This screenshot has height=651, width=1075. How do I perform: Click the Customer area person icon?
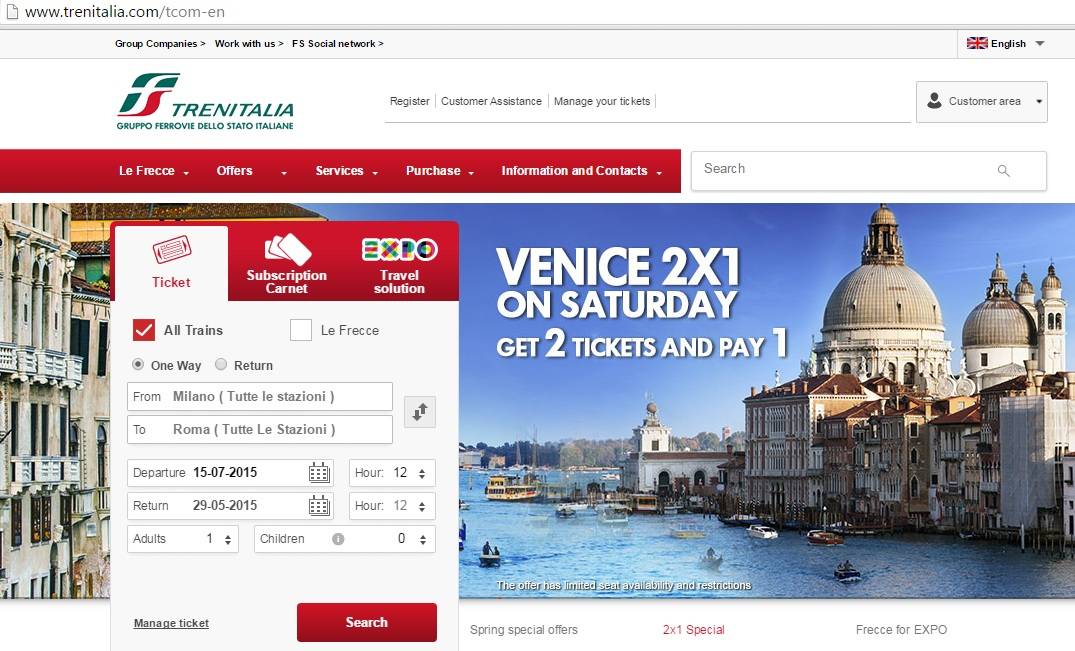point(934,101)
